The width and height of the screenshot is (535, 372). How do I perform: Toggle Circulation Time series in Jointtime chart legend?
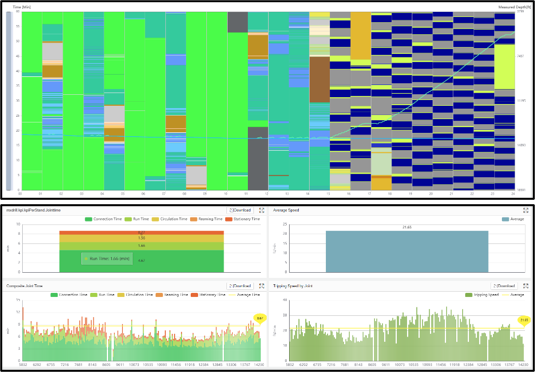tap(170, 219)
